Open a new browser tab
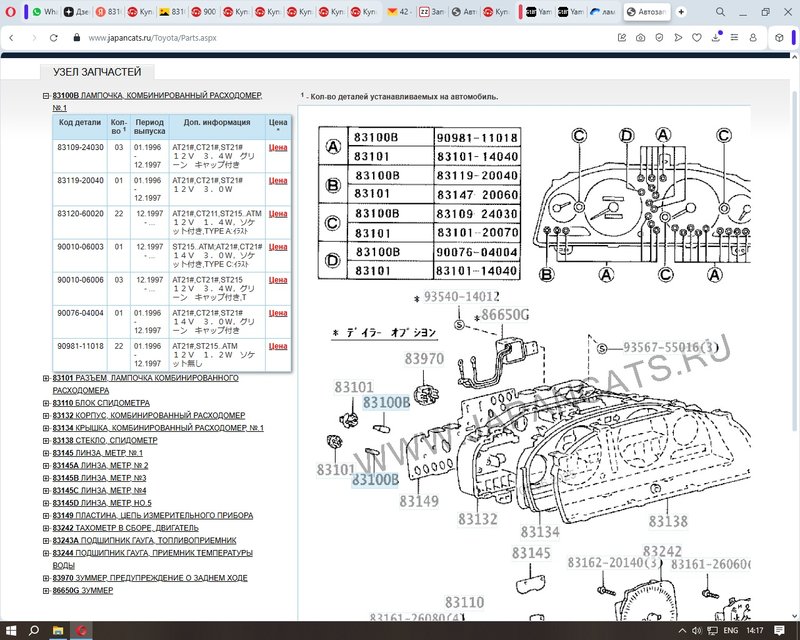 coord(681,11)
